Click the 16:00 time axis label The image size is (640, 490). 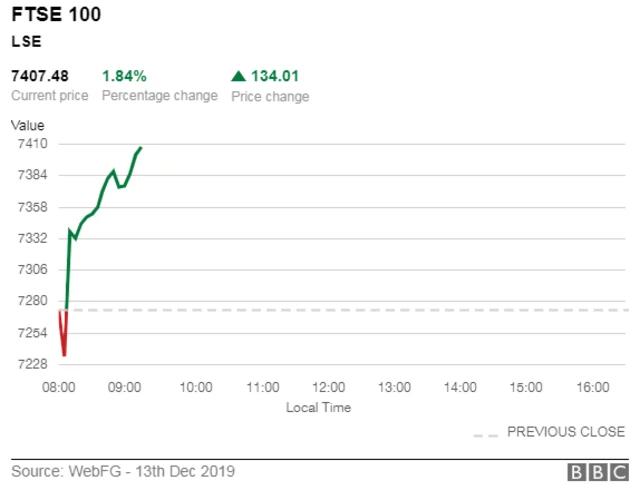click(593, 387)
